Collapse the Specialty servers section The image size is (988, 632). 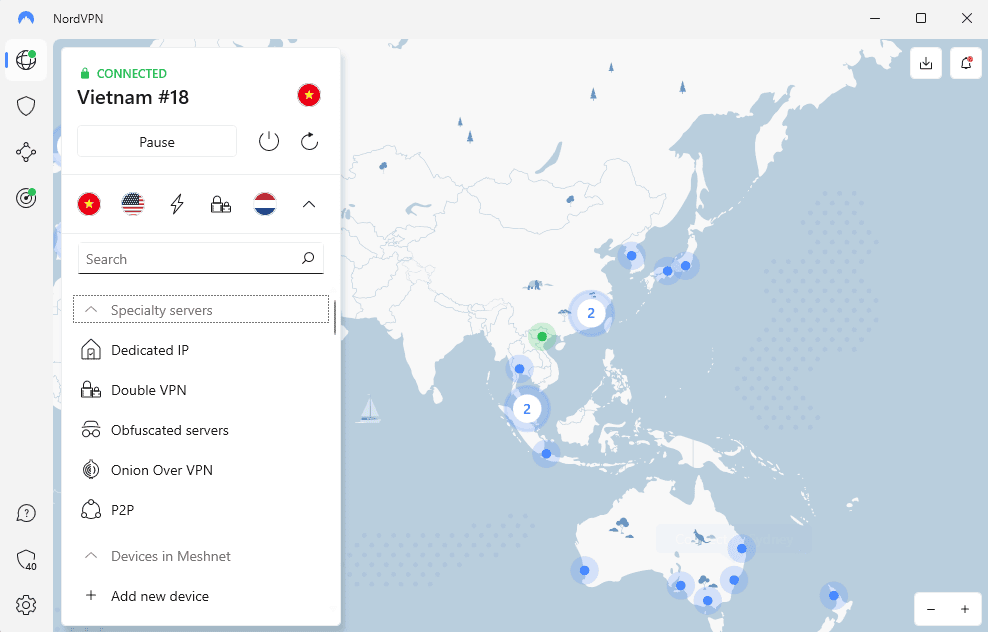201,309
